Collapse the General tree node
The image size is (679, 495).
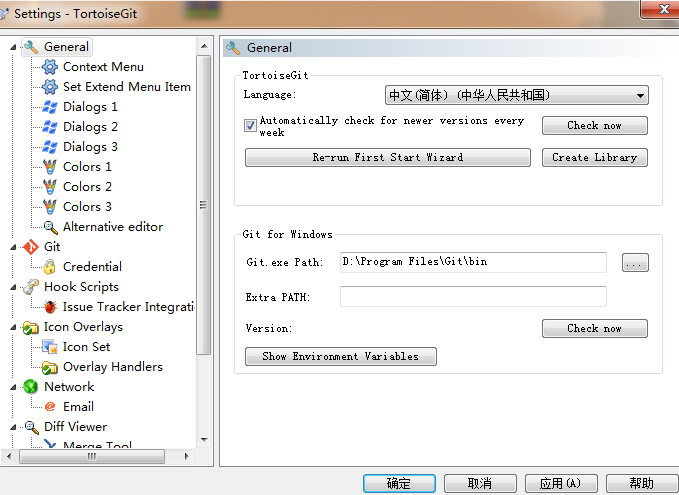pyautogui.click(x=13, y=47)
